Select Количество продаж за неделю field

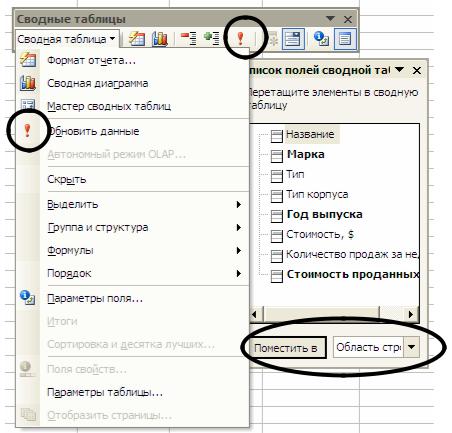coord(352,254)
